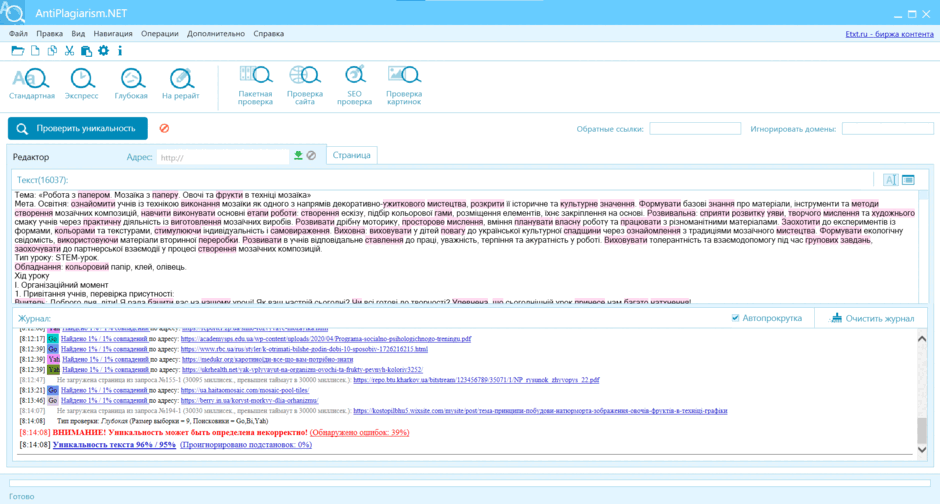
Task: Click the journal scrollbar thumb
Action: pos(921,430)
